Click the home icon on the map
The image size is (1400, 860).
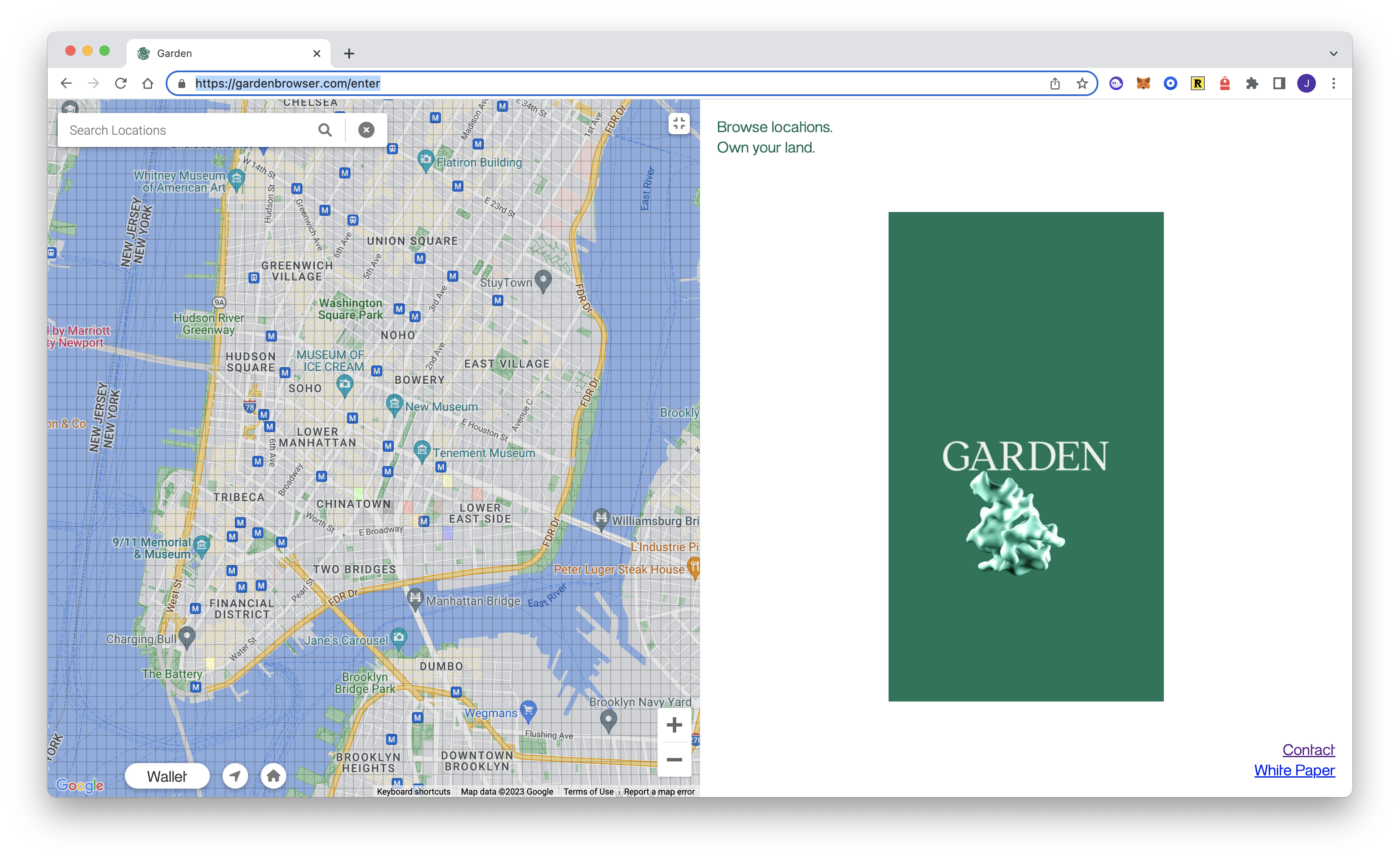tap(274, 776)
